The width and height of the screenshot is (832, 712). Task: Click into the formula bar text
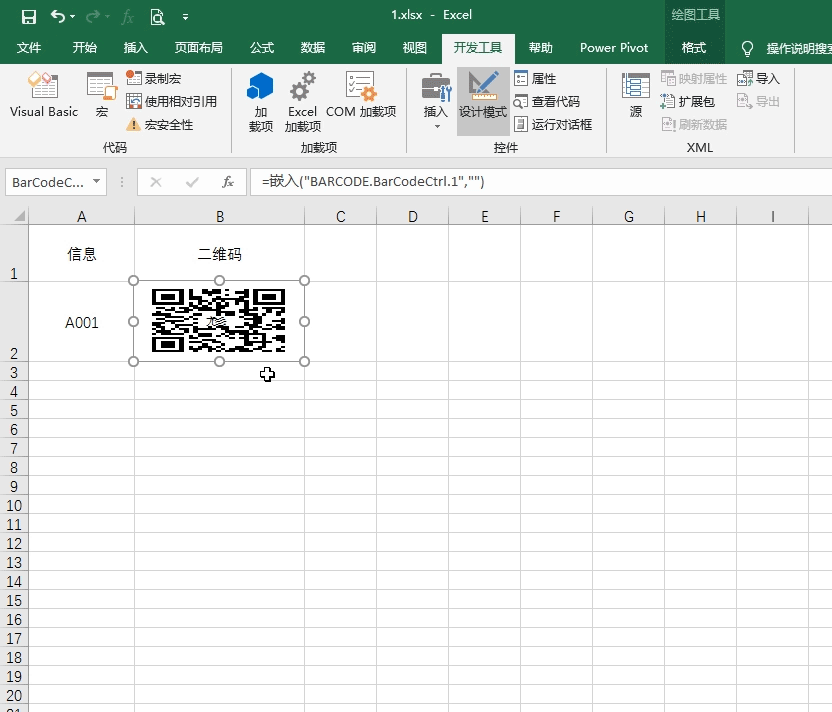541,182
